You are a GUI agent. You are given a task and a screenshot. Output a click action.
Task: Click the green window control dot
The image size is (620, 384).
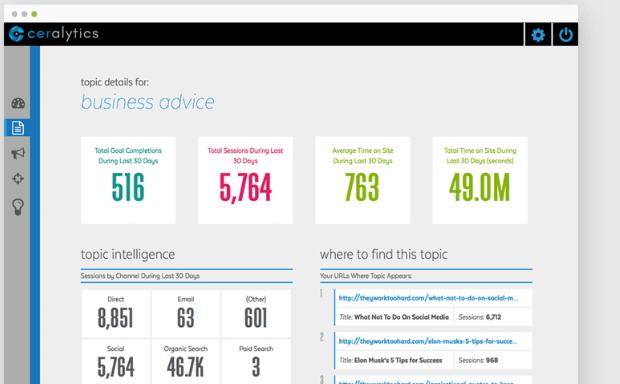[x=34, y=14]
